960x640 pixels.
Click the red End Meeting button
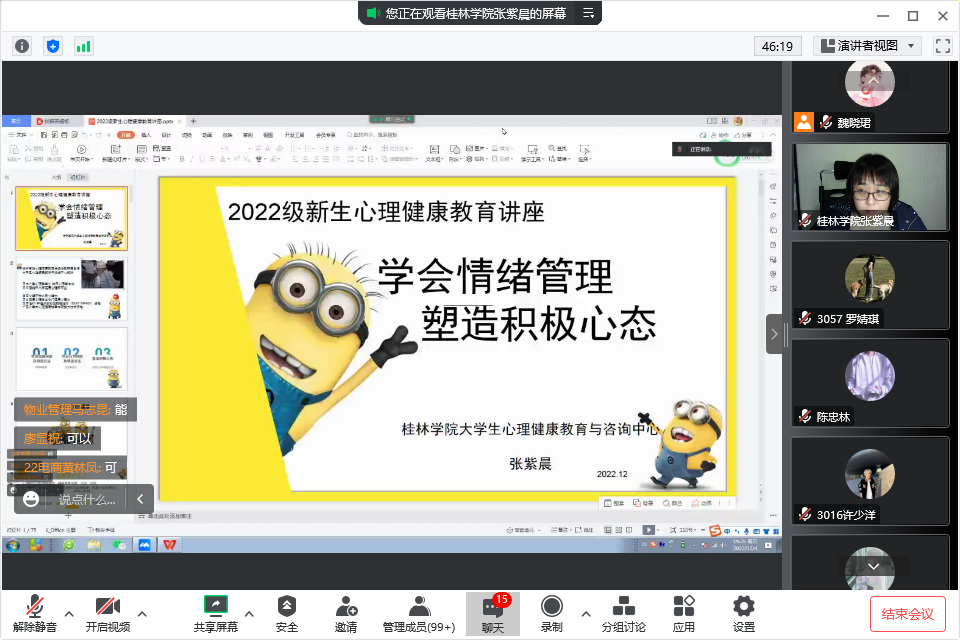pos(907,613)
